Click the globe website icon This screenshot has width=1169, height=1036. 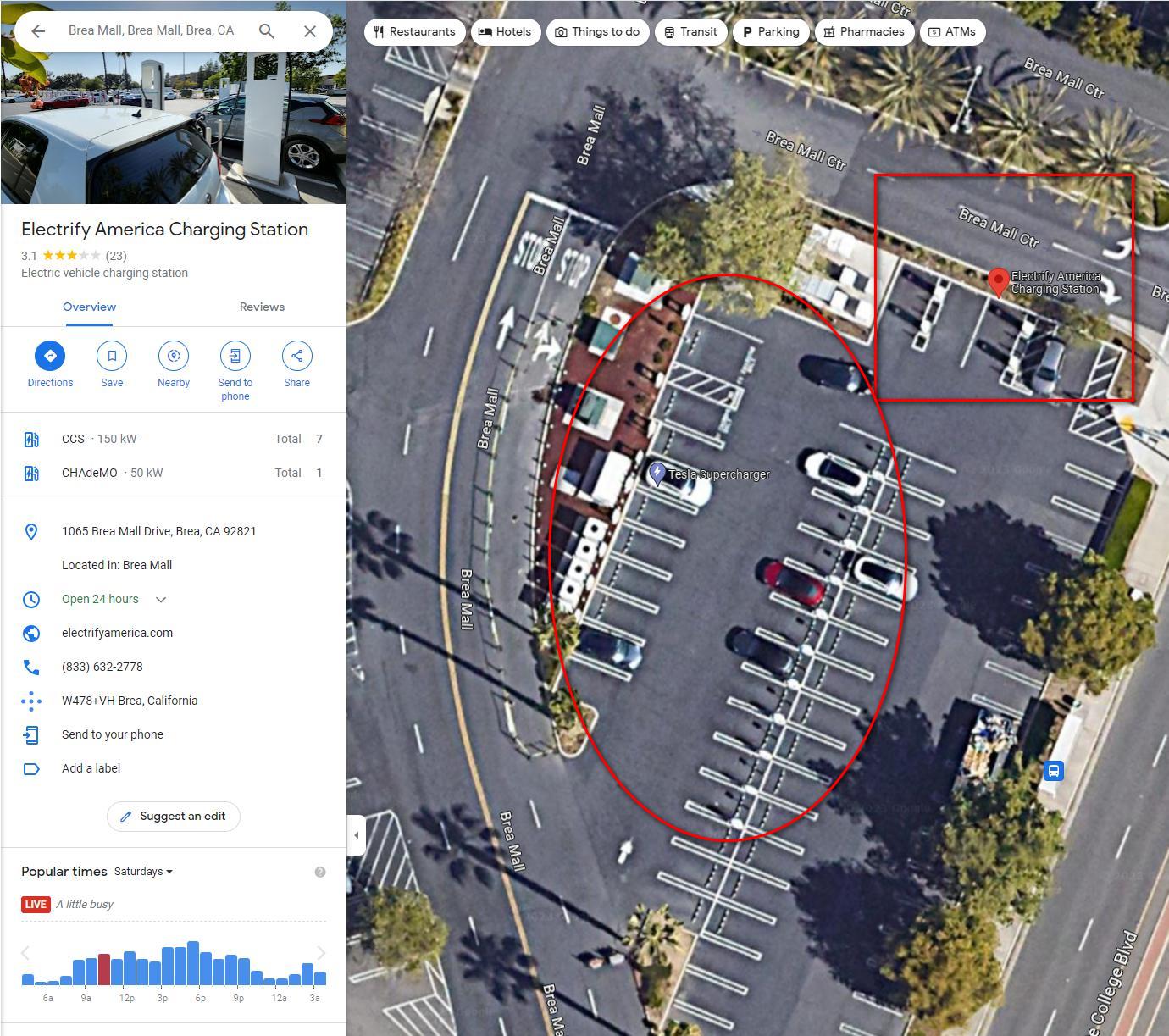(x=31, y=633)
